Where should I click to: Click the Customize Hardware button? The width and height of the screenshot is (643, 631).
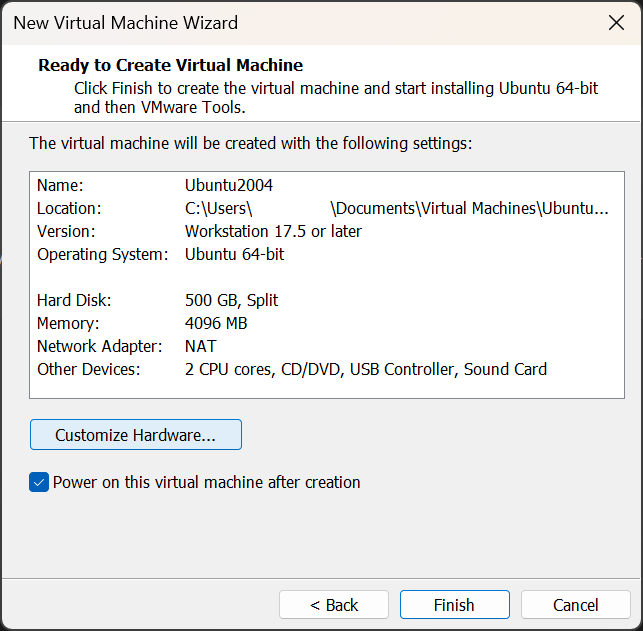click(x=136, y=435)
